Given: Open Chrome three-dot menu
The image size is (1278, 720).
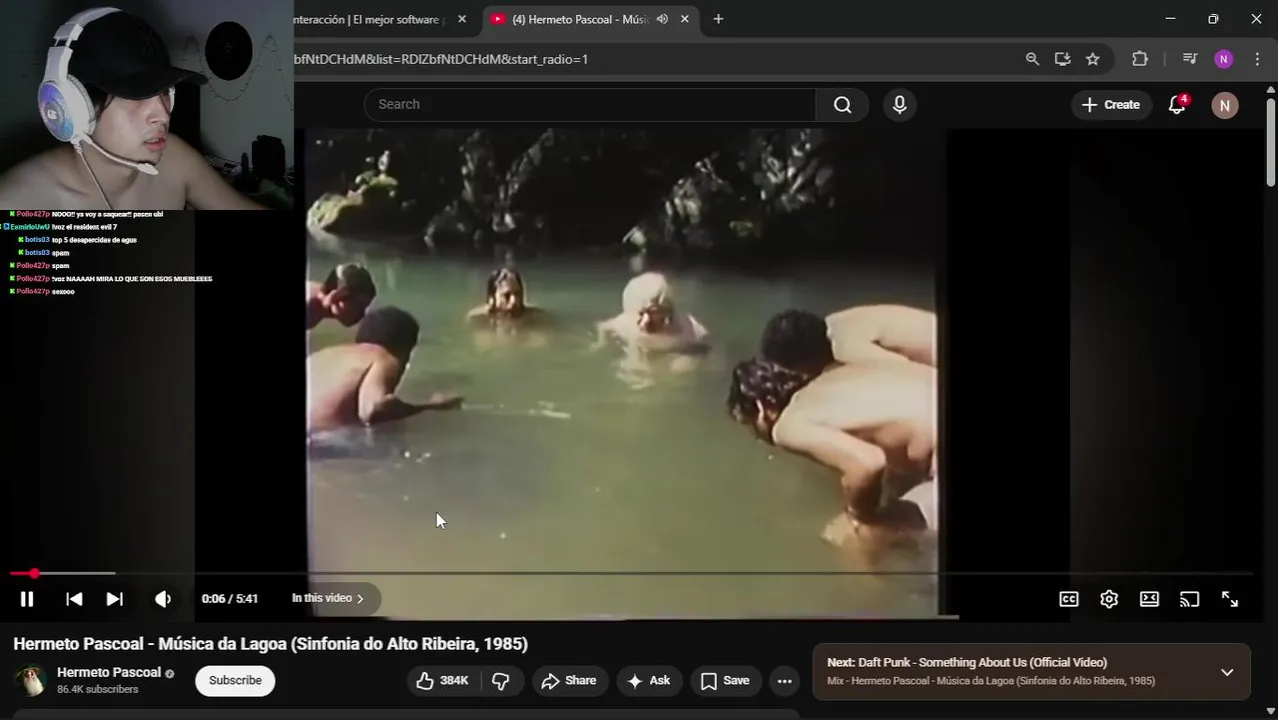Looking at the screenshot, I should point(1257,59).
